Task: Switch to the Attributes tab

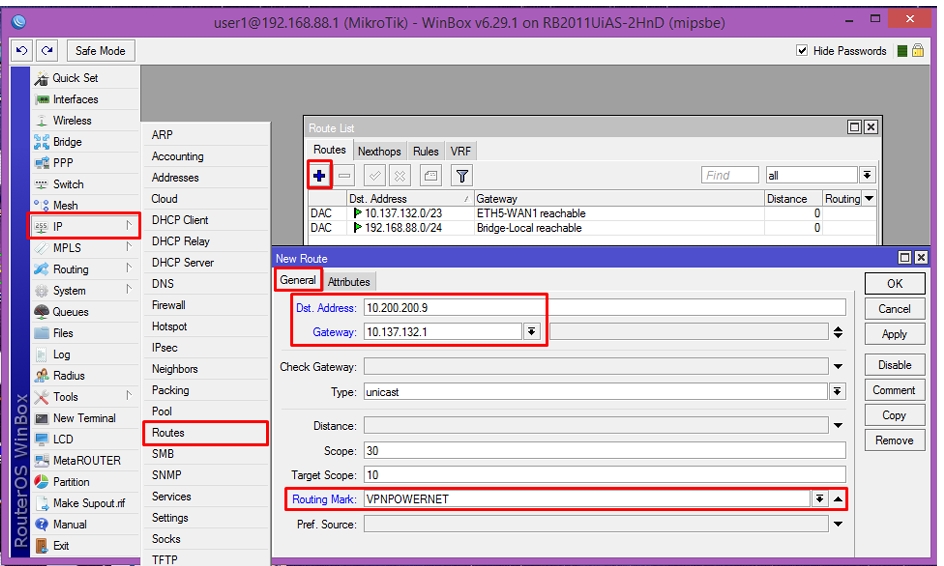Action: point(349,282)
